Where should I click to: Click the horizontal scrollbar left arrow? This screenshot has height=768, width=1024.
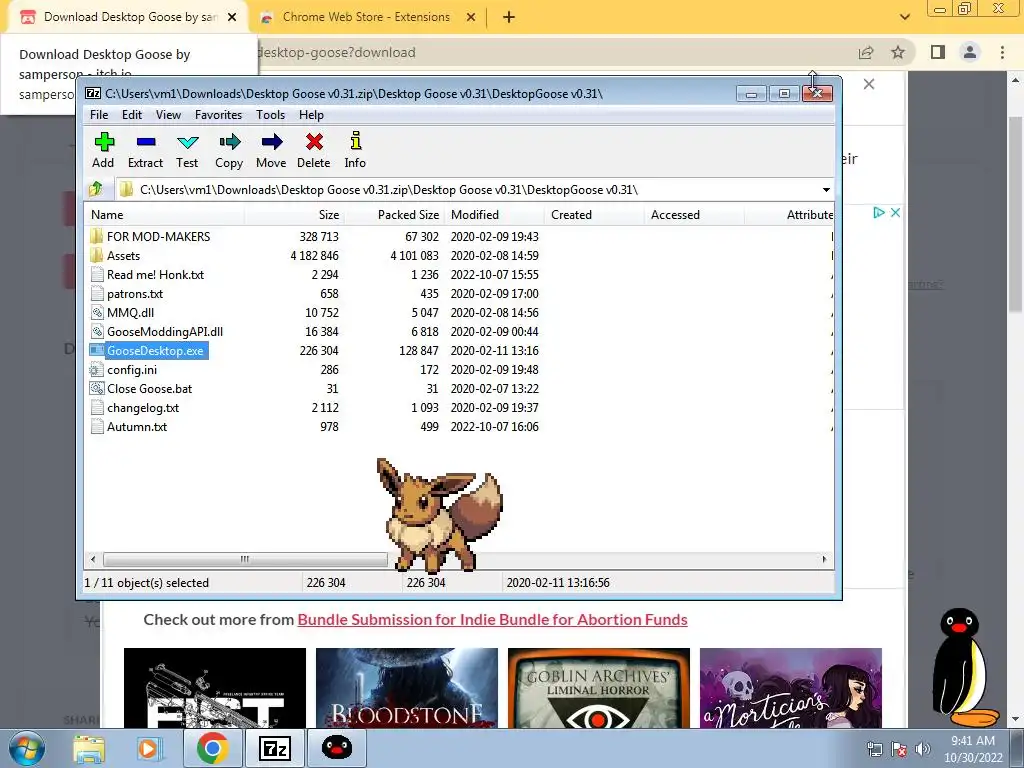93,559
